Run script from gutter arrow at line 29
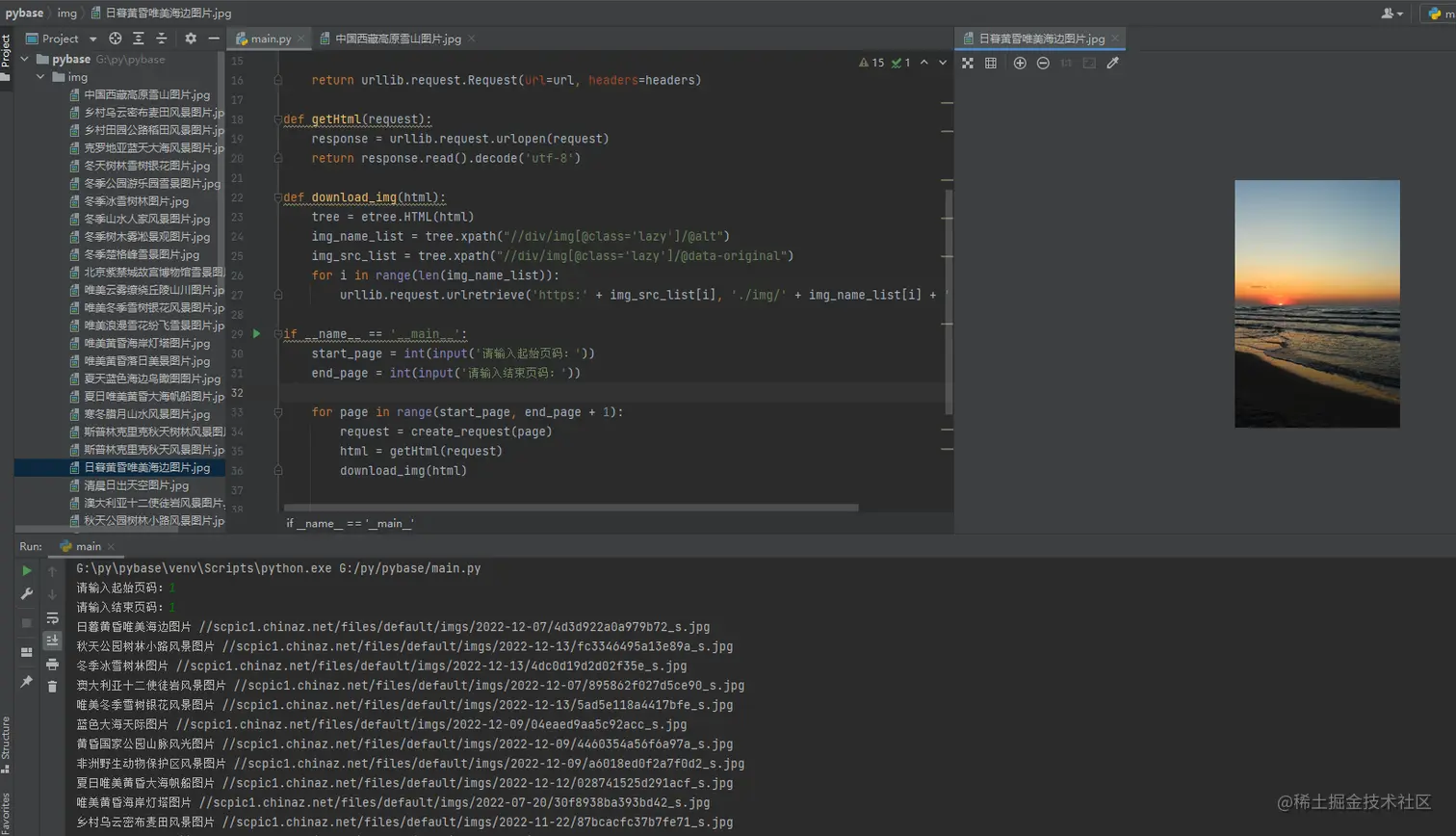The image size is (1456, 836). pyautogui.click(x=257, y=333)
